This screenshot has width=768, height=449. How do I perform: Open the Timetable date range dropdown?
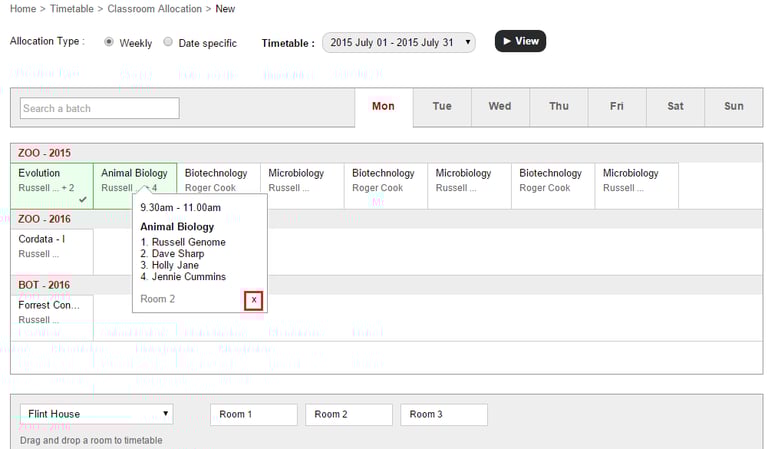point(399,43)
